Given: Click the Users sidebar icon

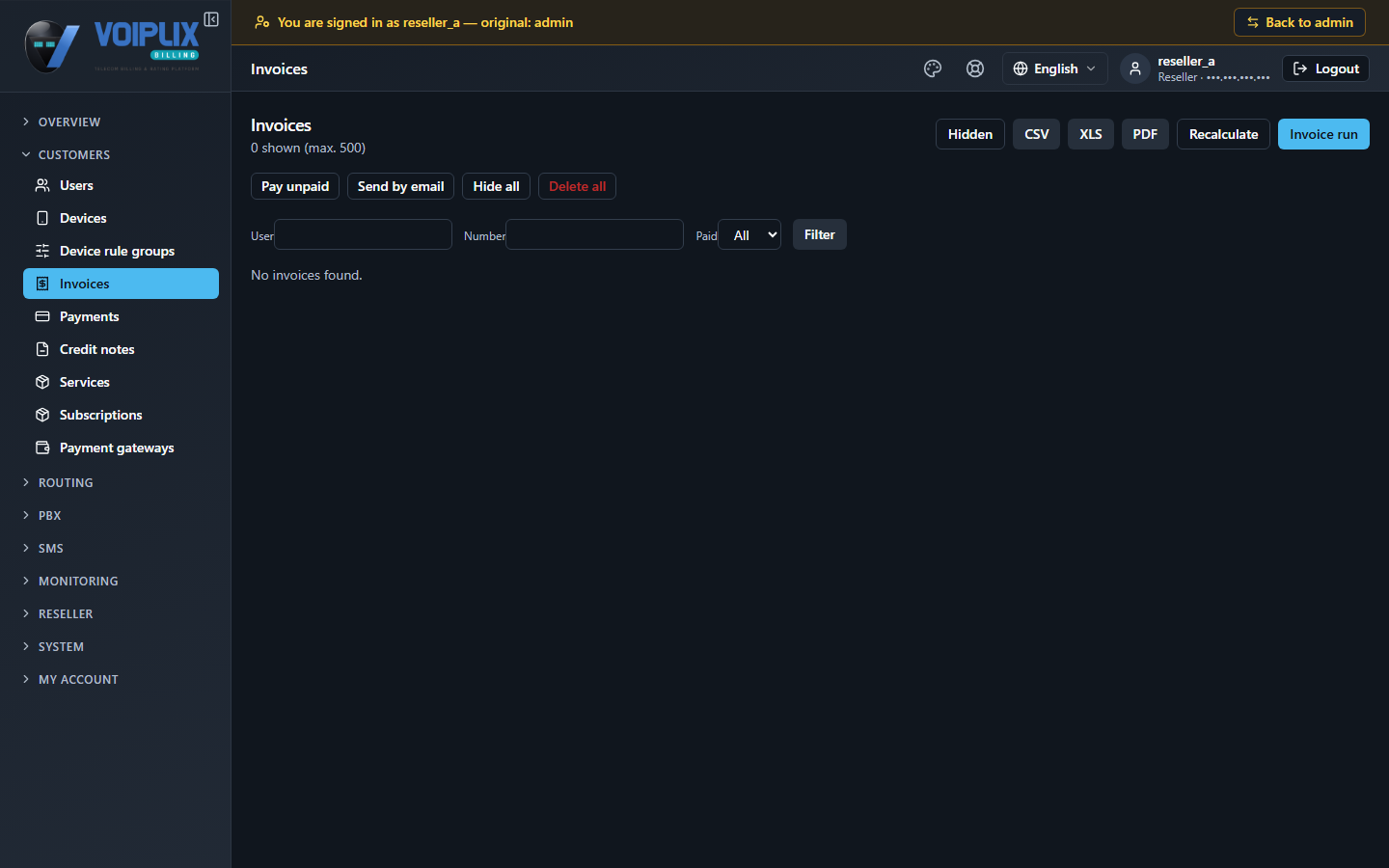Looking at the screenshot, I should click(x=42, y=185).
